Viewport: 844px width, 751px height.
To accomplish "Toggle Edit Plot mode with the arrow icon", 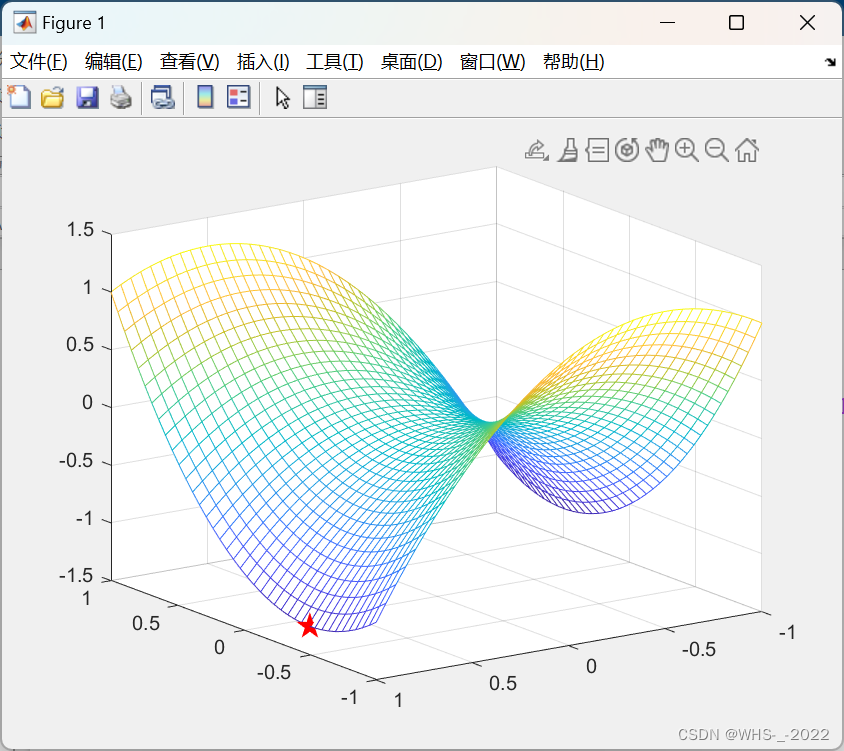I will click(x=281, y=97).
